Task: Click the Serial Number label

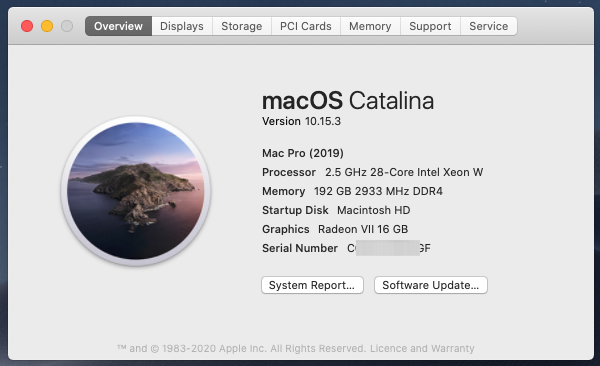Action: 300,248
